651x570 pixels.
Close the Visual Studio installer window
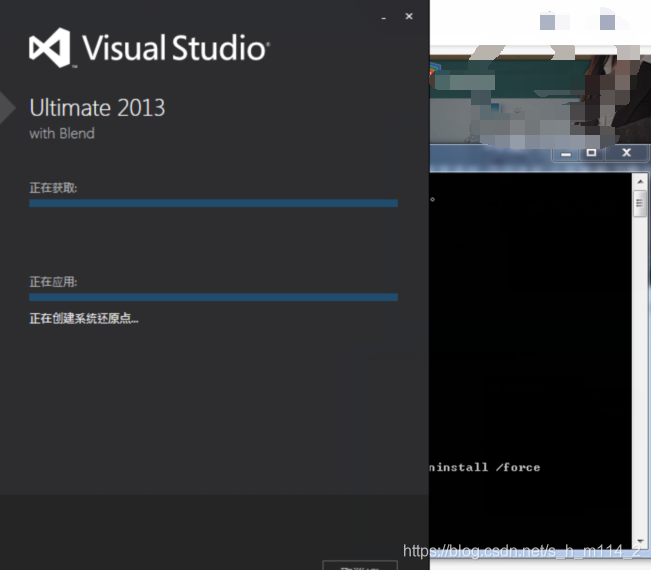pos(409,16)
